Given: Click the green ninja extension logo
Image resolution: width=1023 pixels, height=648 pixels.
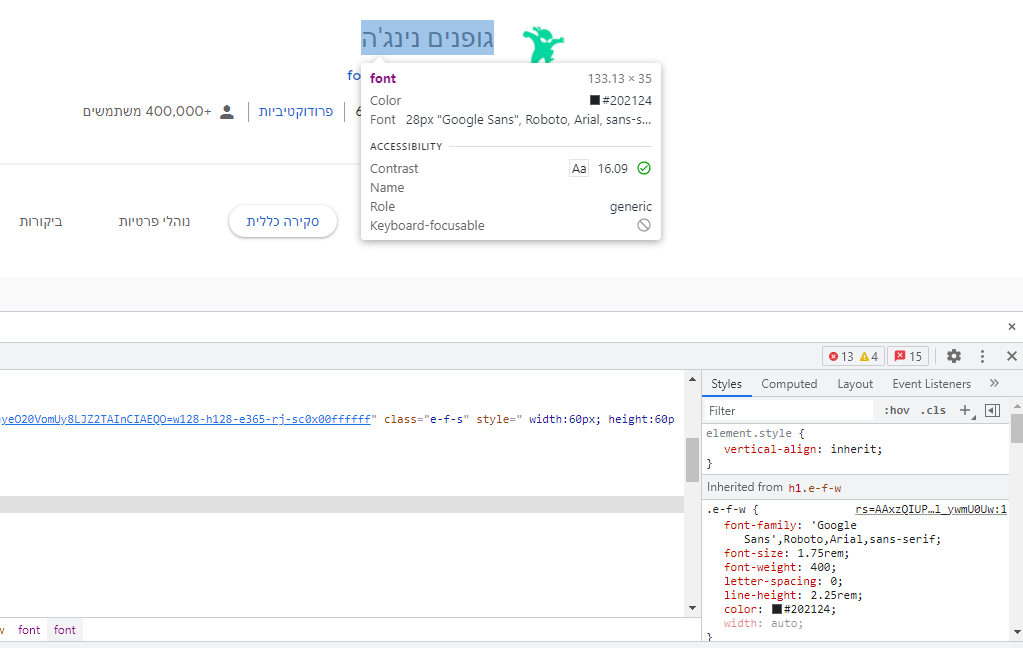Looking at the screenshot, I should coord(543,44).
